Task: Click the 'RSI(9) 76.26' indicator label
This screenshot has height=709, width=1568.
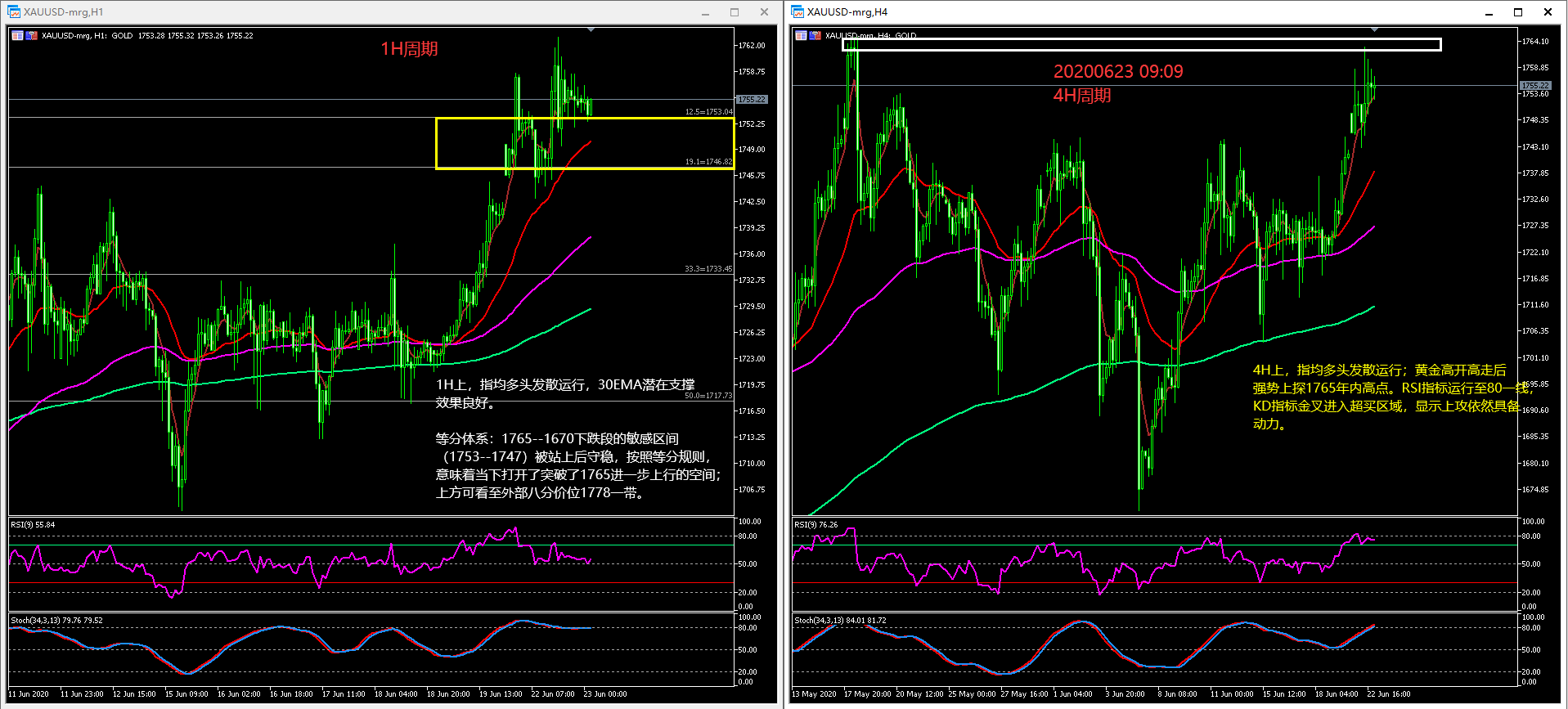Action: pos(816,525)
